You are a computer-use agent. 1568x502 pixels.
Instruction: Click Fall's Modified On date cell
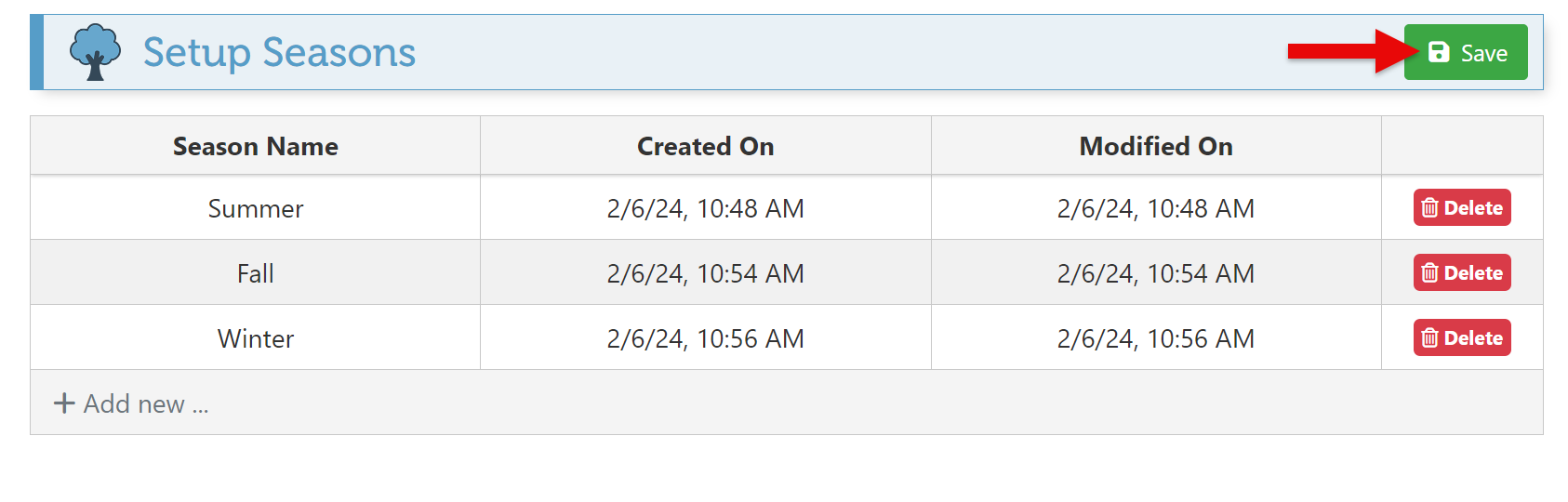(1156, 274)
